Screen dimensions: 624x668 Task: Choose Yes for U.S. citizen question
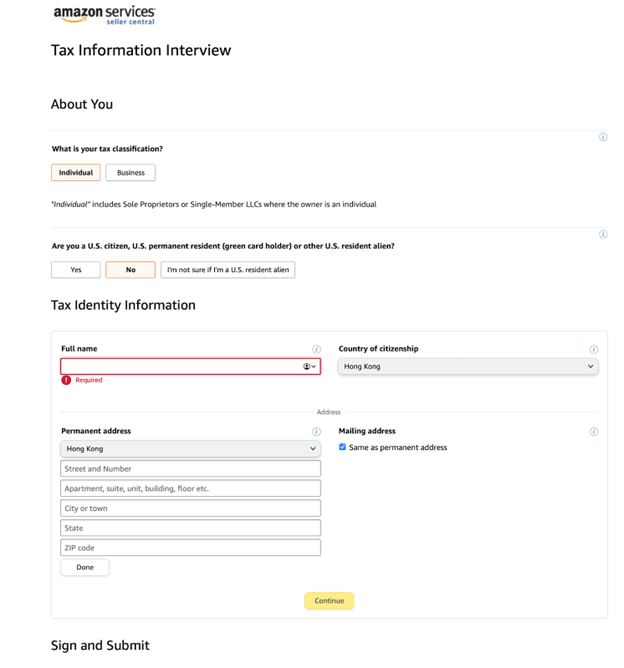[76, 270]
